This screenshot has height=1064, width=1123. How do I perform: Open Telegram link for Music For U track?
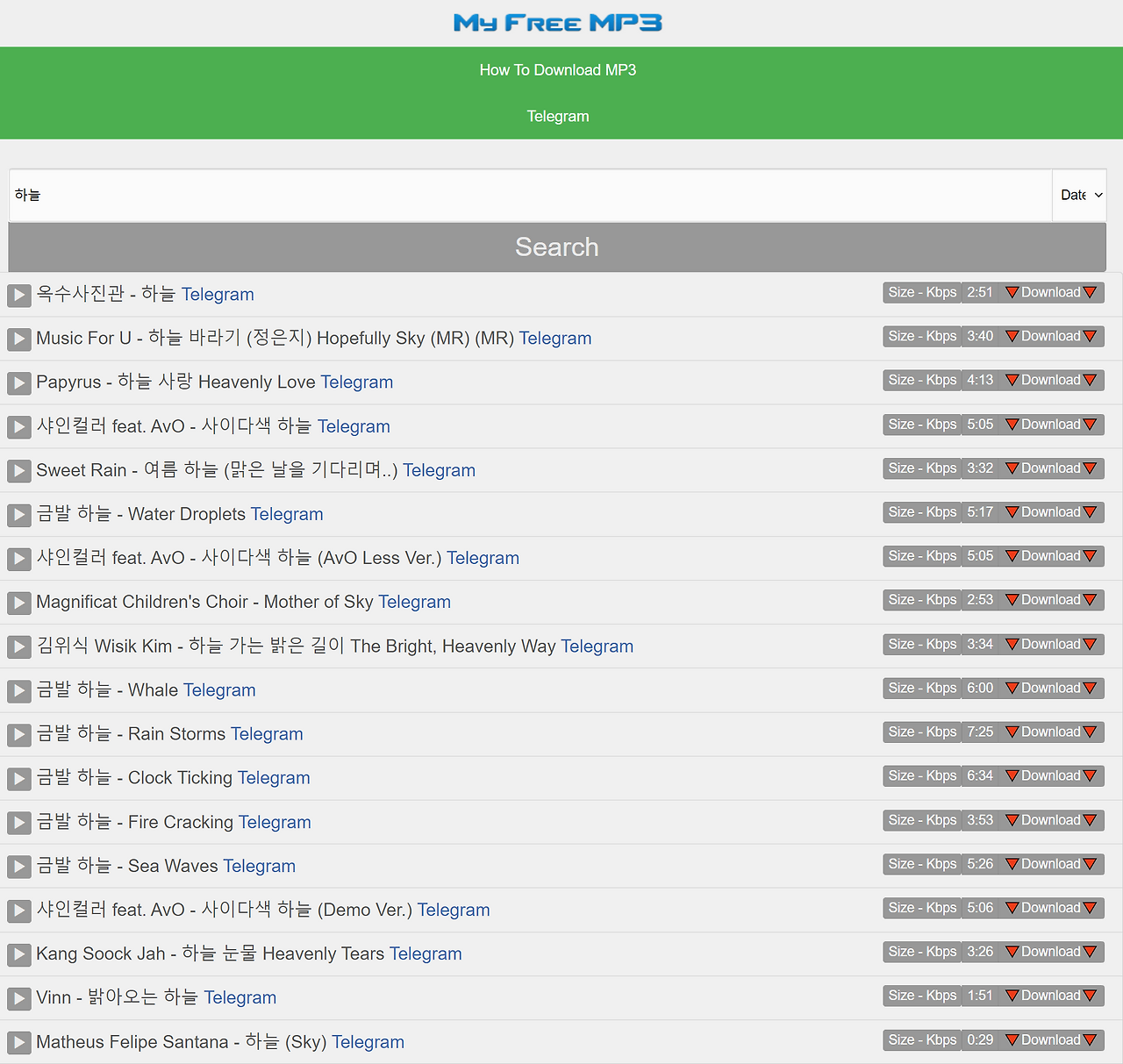[554, 338]
